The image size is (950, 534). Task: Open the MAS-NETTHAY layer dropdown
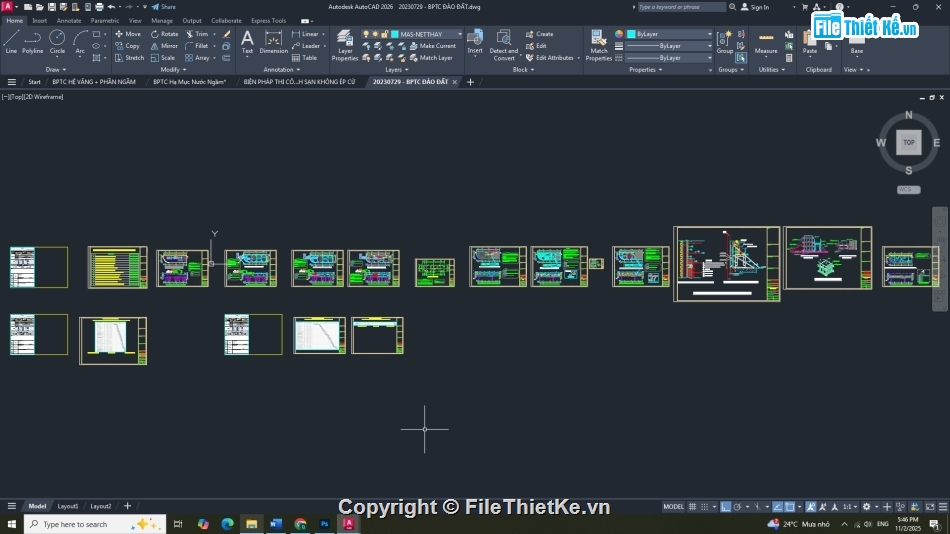[x=431, y=34]
